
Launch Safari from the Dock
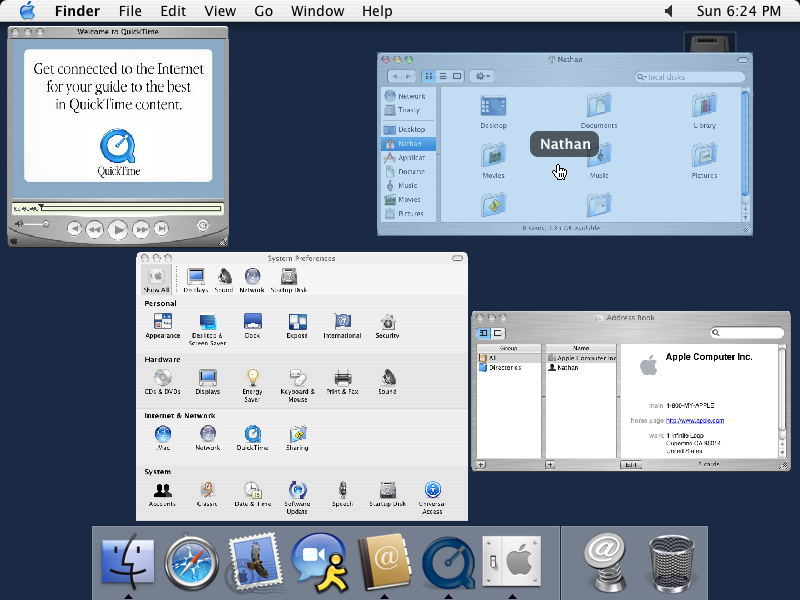(x=191, y=563)
